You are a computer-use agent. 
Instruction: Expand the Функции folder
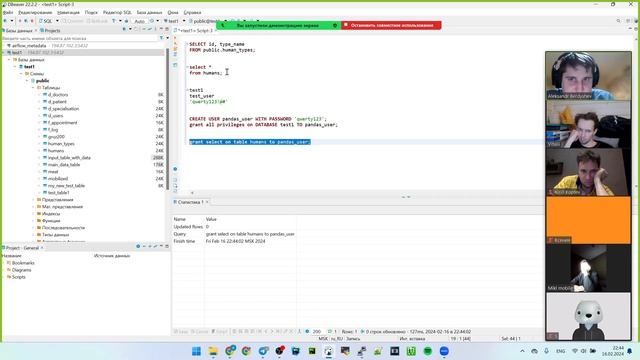33,220
